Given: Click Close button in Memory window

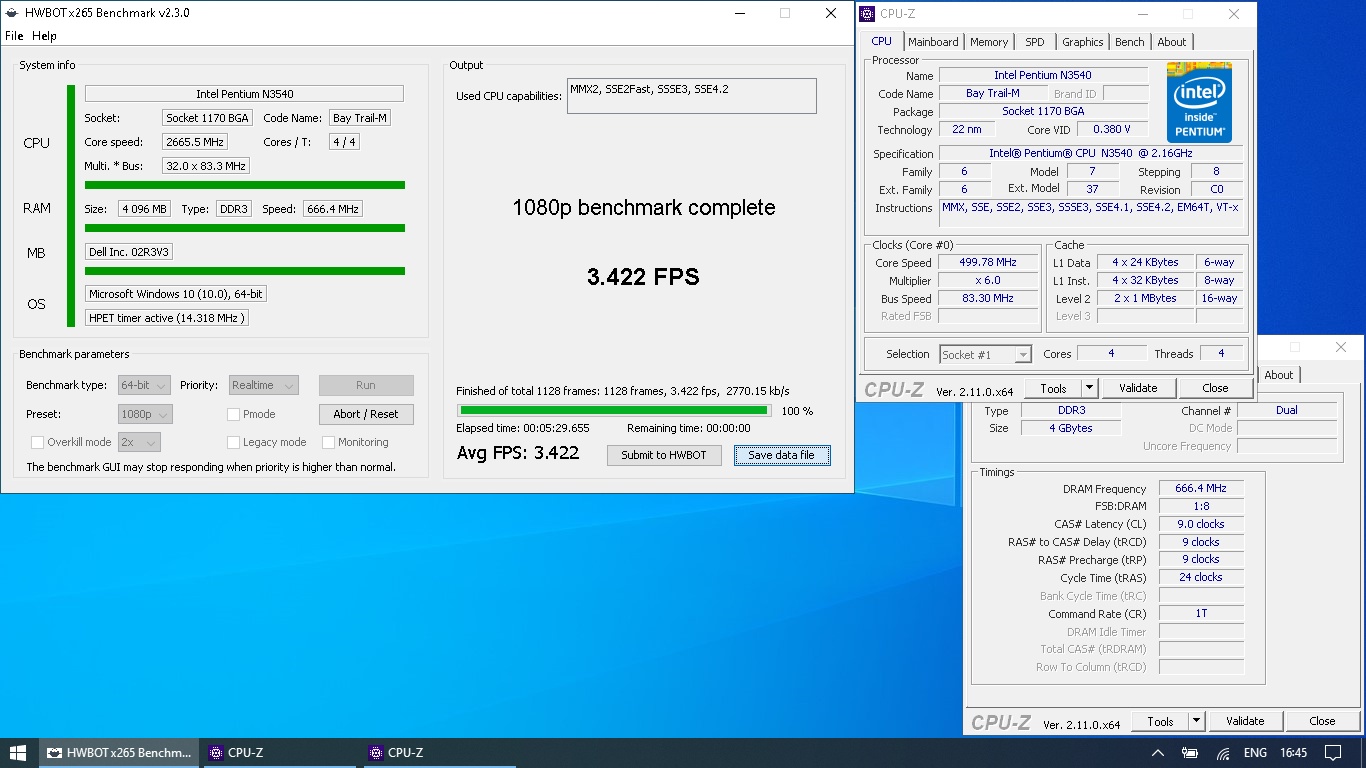Looking at the screenshot, I should tap(1322, 721).
